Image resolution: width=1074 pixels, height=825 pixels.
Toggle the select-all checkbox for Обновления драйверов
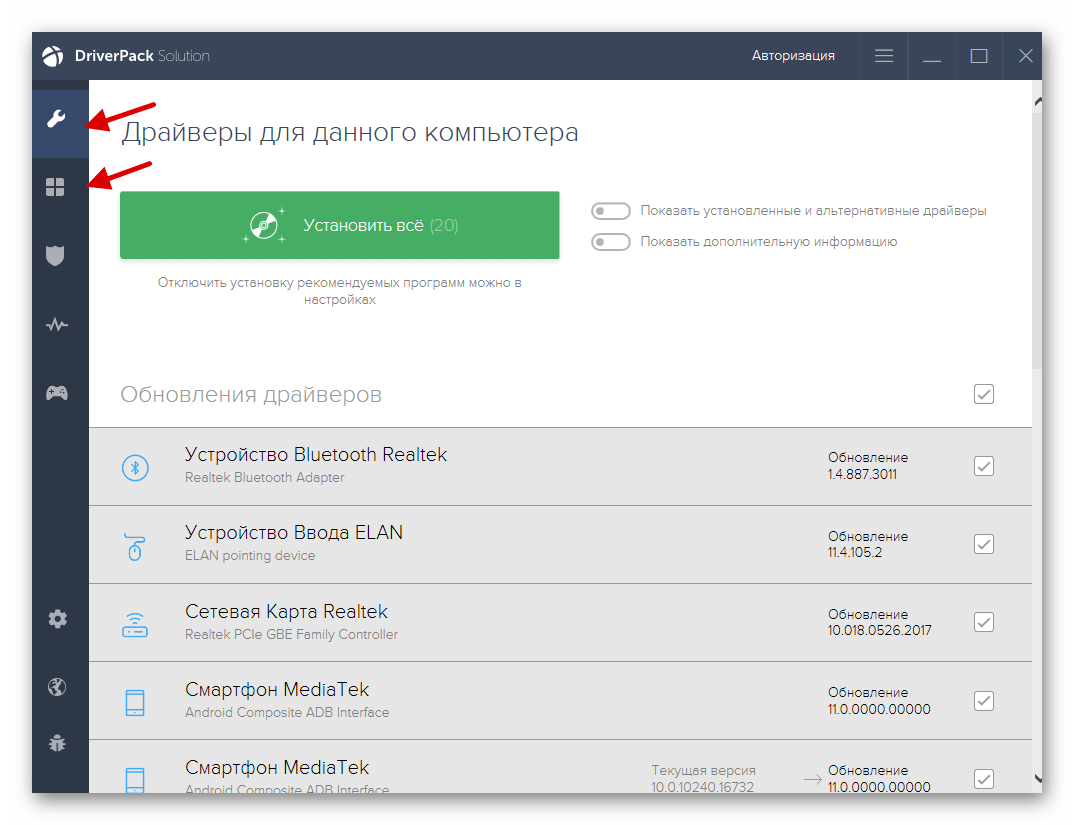tap(984, 394)
